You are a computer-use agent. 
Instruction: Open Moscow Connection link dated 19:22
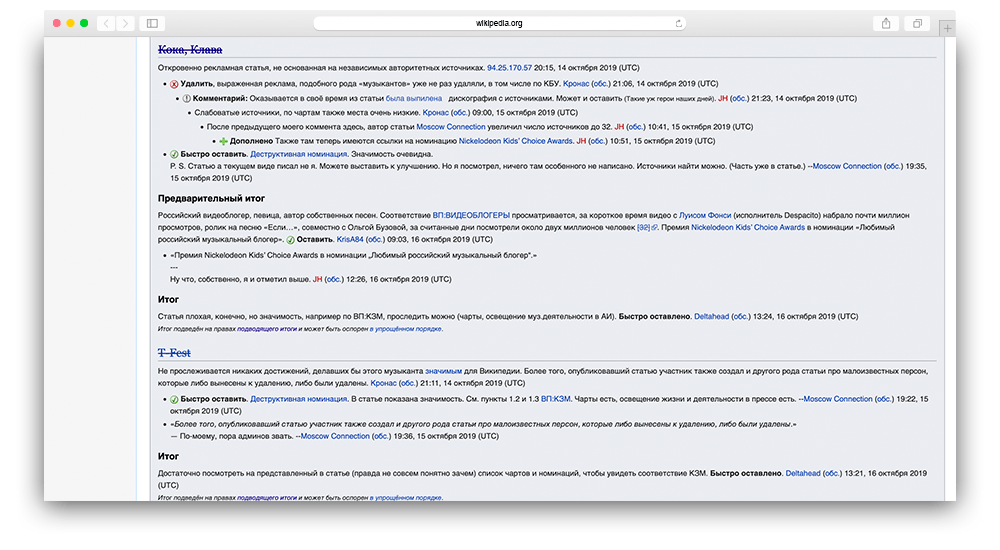pyautogui.click(x=838, y=399)
